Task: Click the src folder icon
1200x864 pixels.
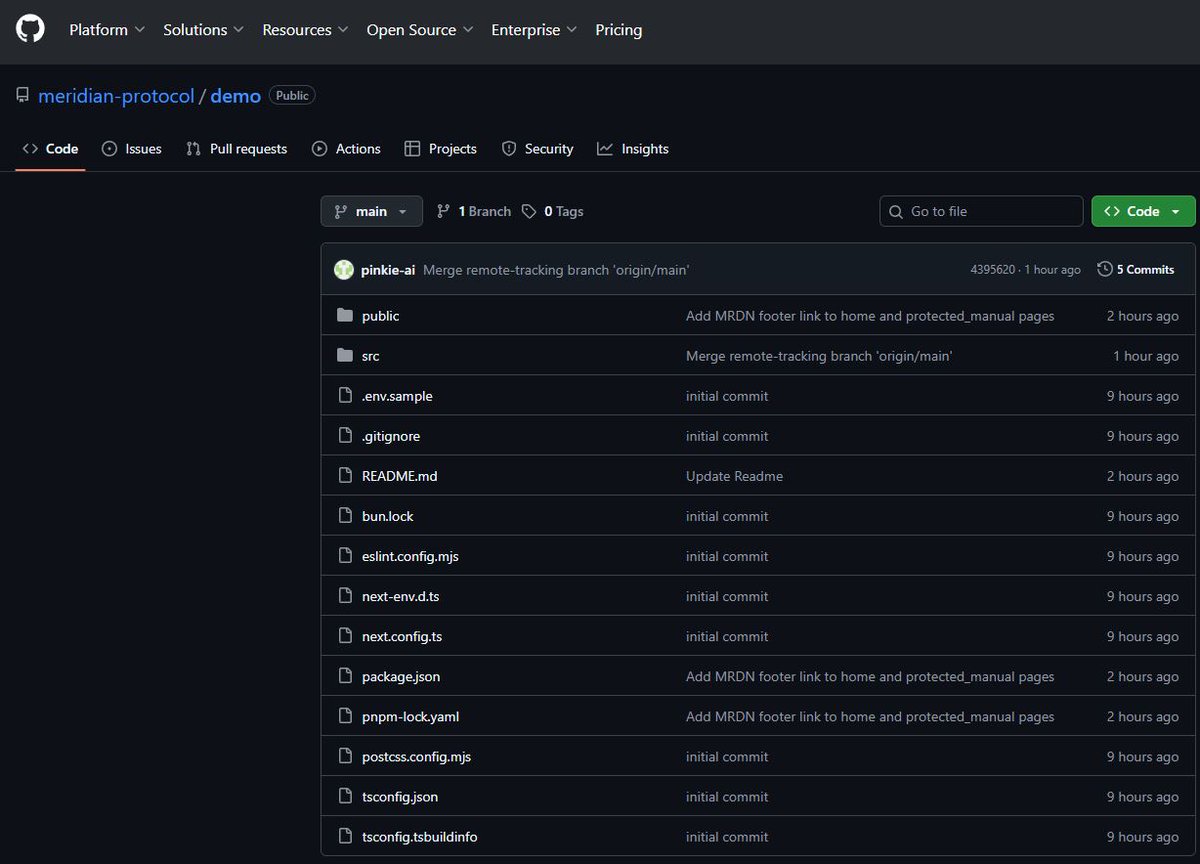Action: [344, 355]
